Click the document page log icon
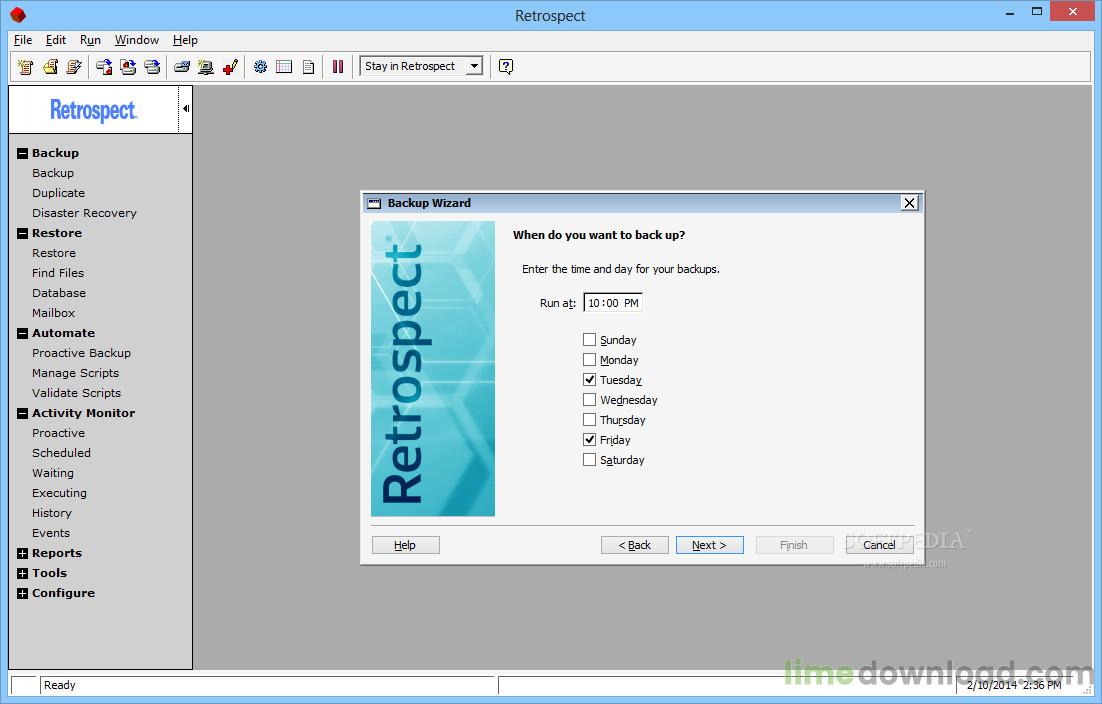The width and height of the screenshot is (1102, 704). [308, 67]
